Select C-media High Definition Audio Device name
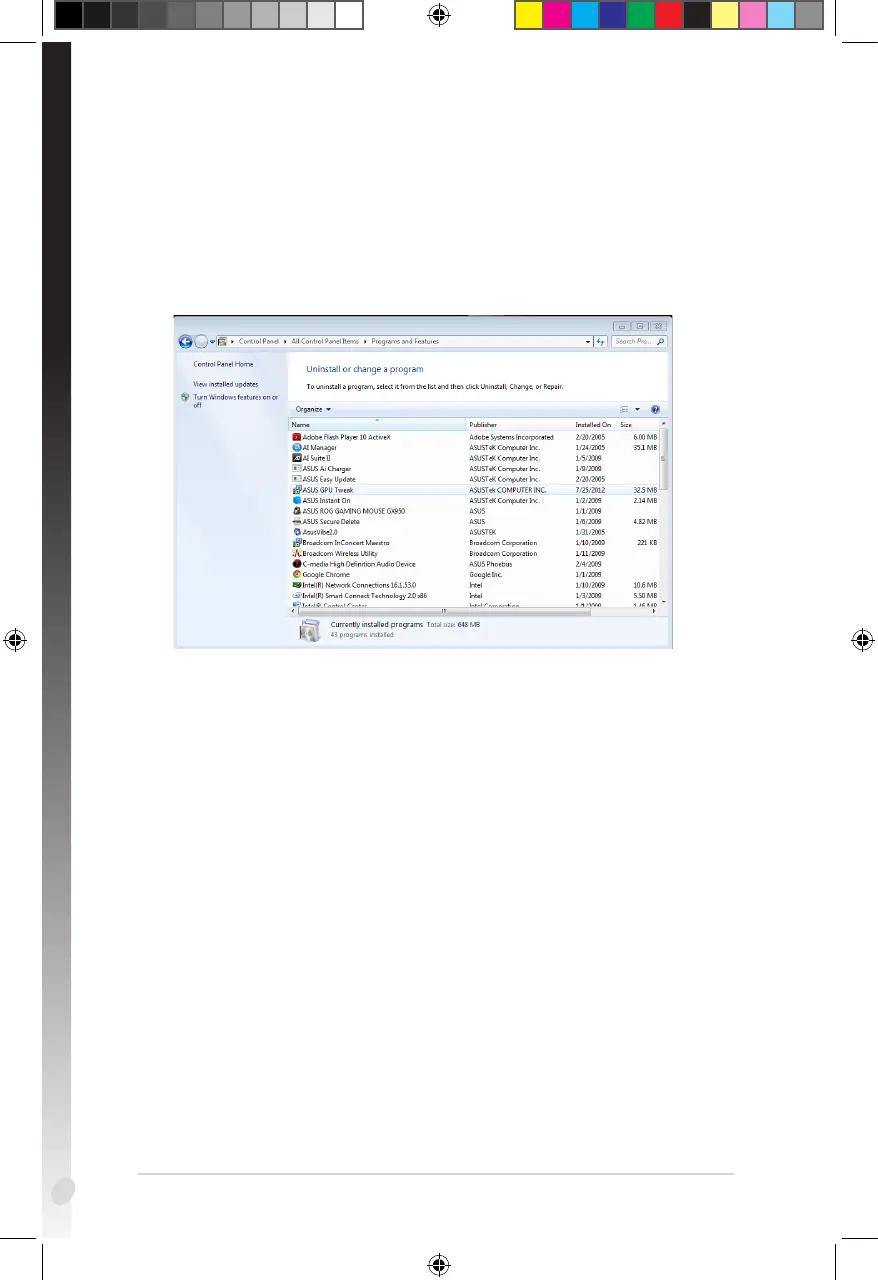This screenshot has width=878, height=1280. pos(359,564)
